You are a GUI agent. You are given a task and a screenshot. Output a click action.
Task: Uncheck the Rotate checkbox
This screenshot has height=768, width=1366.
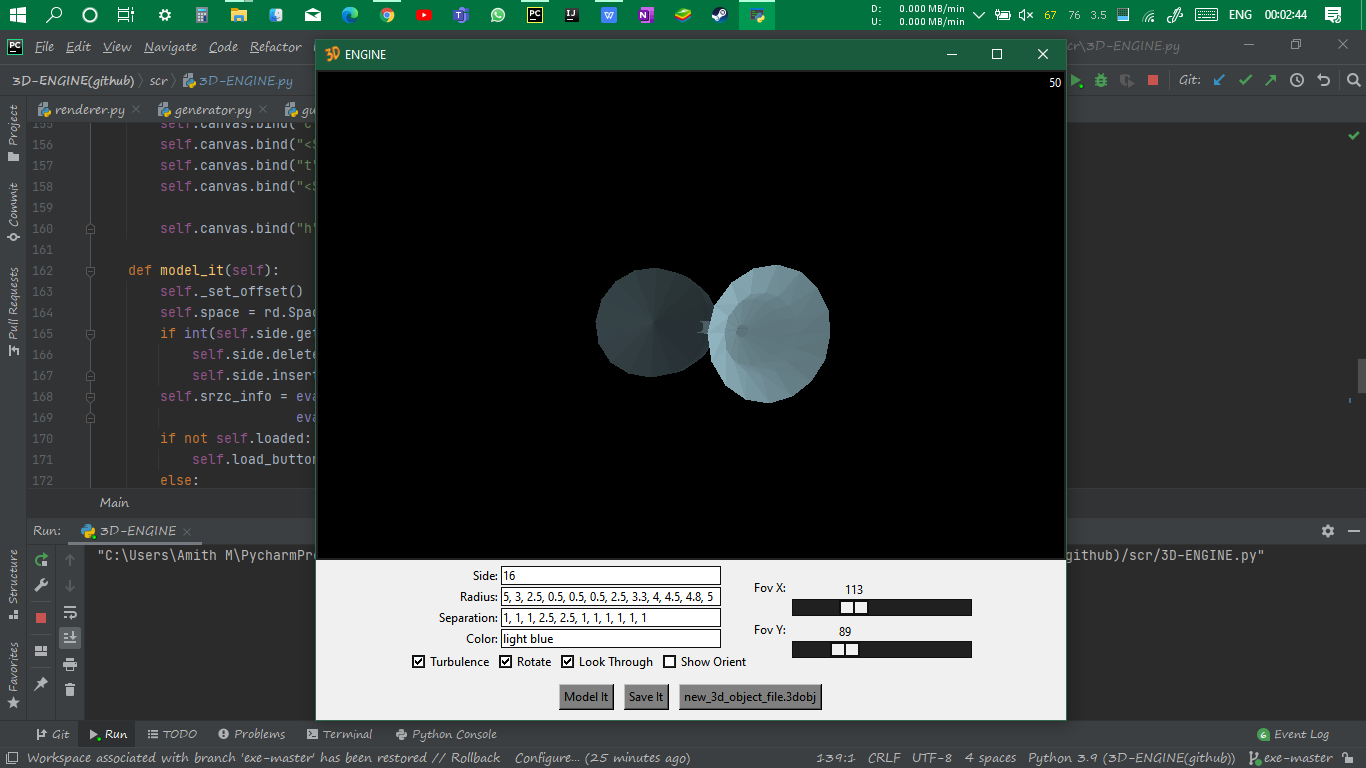point(506,662)
